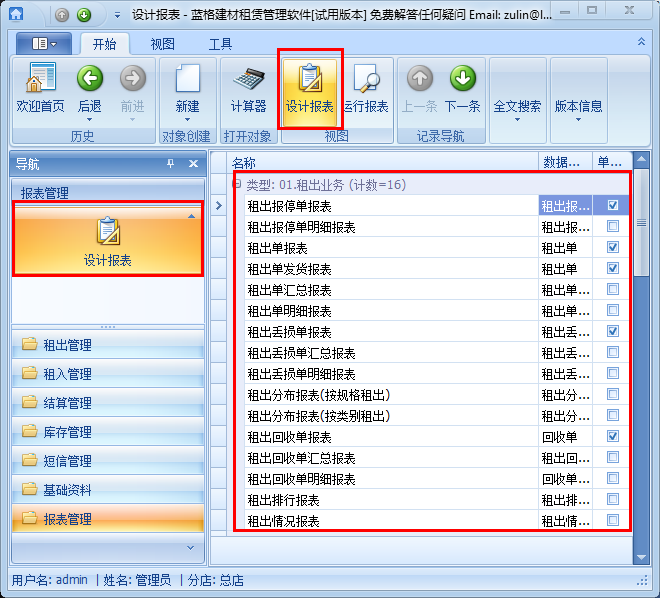660x598 pixels.
Task: Close the 导航 navigation panel
Action: point(193,164)
